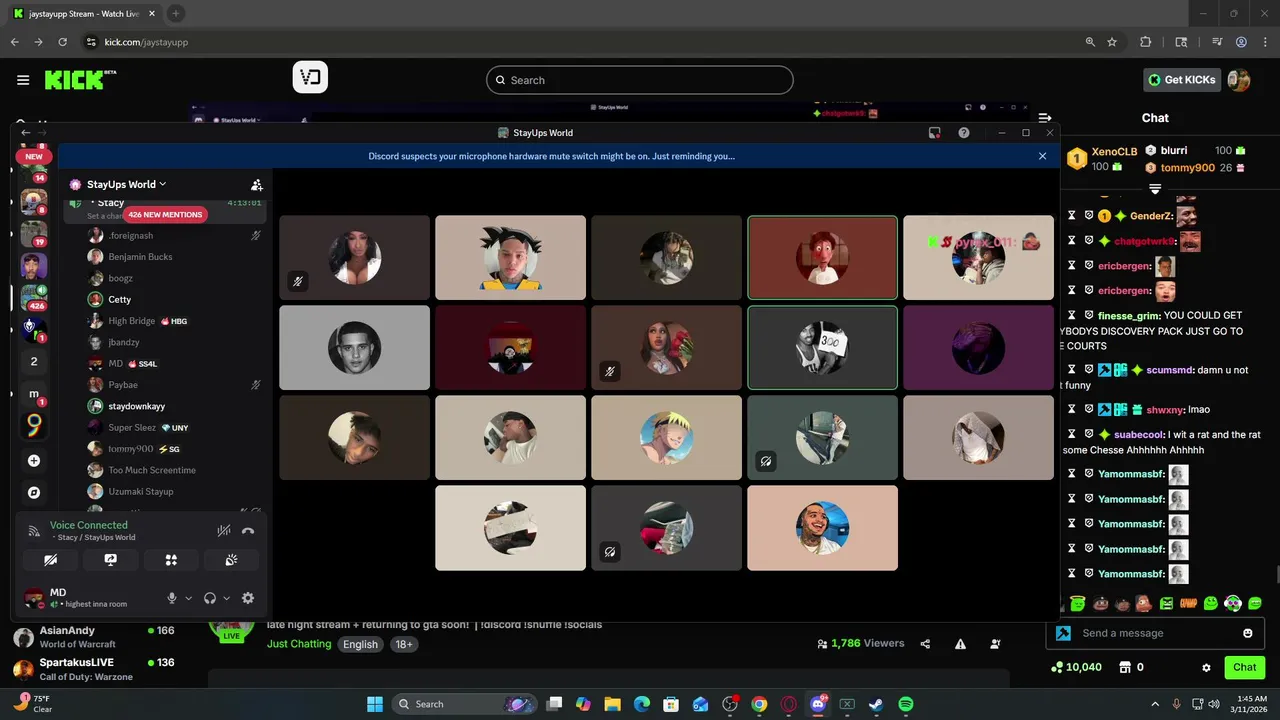Open headphone output options chevron
Screen dimensions: 1280x720
click(226, 598)
